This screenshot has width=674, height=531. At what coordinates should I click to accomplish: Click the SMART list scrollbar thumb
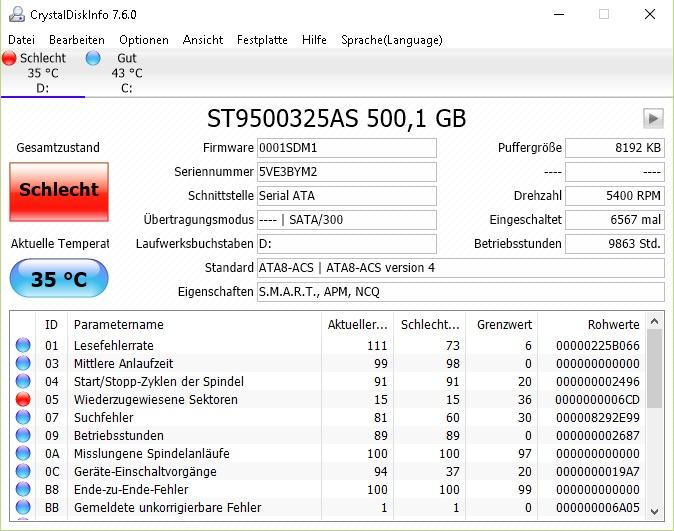(x=654, y=369)
